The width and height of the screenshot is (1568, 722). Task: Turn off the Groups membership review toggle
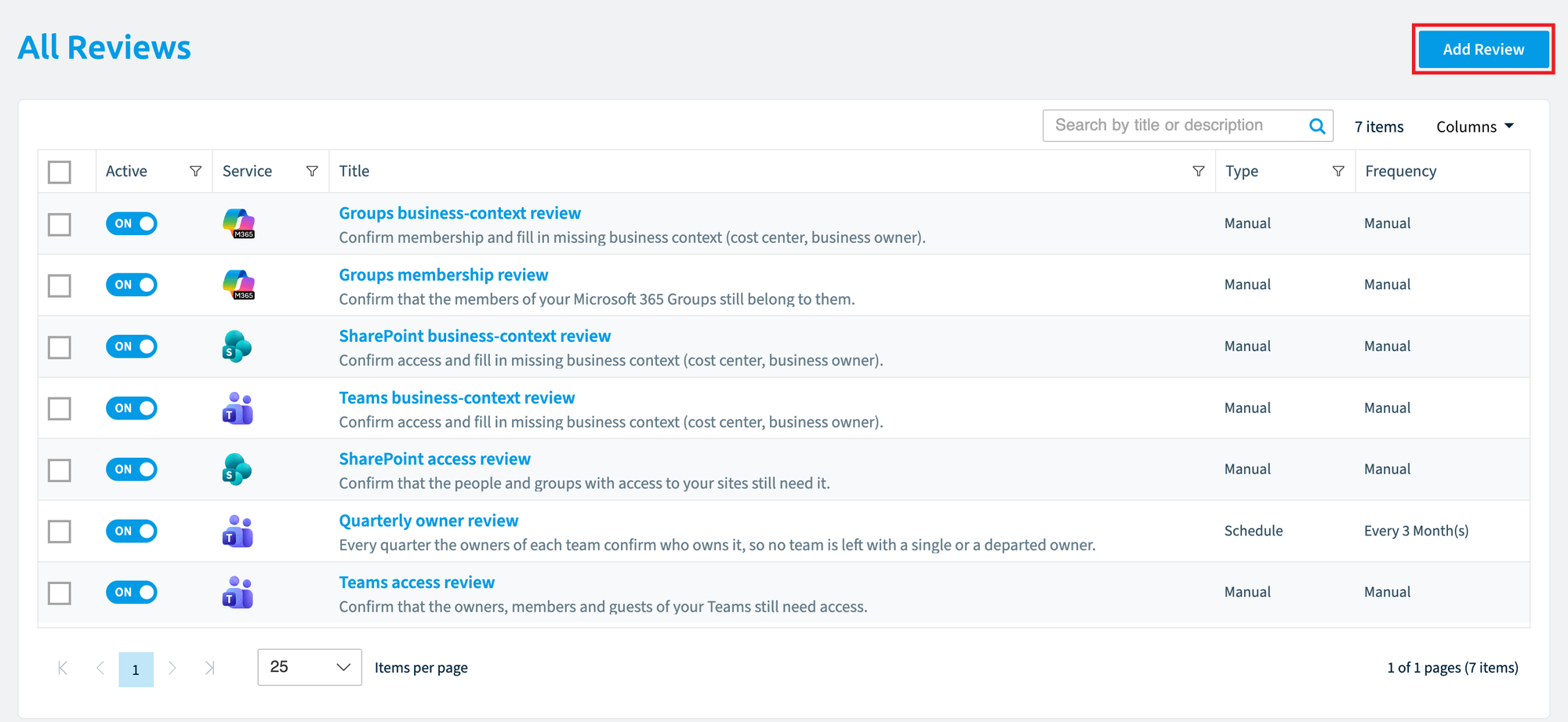click(x=132, y=285)
